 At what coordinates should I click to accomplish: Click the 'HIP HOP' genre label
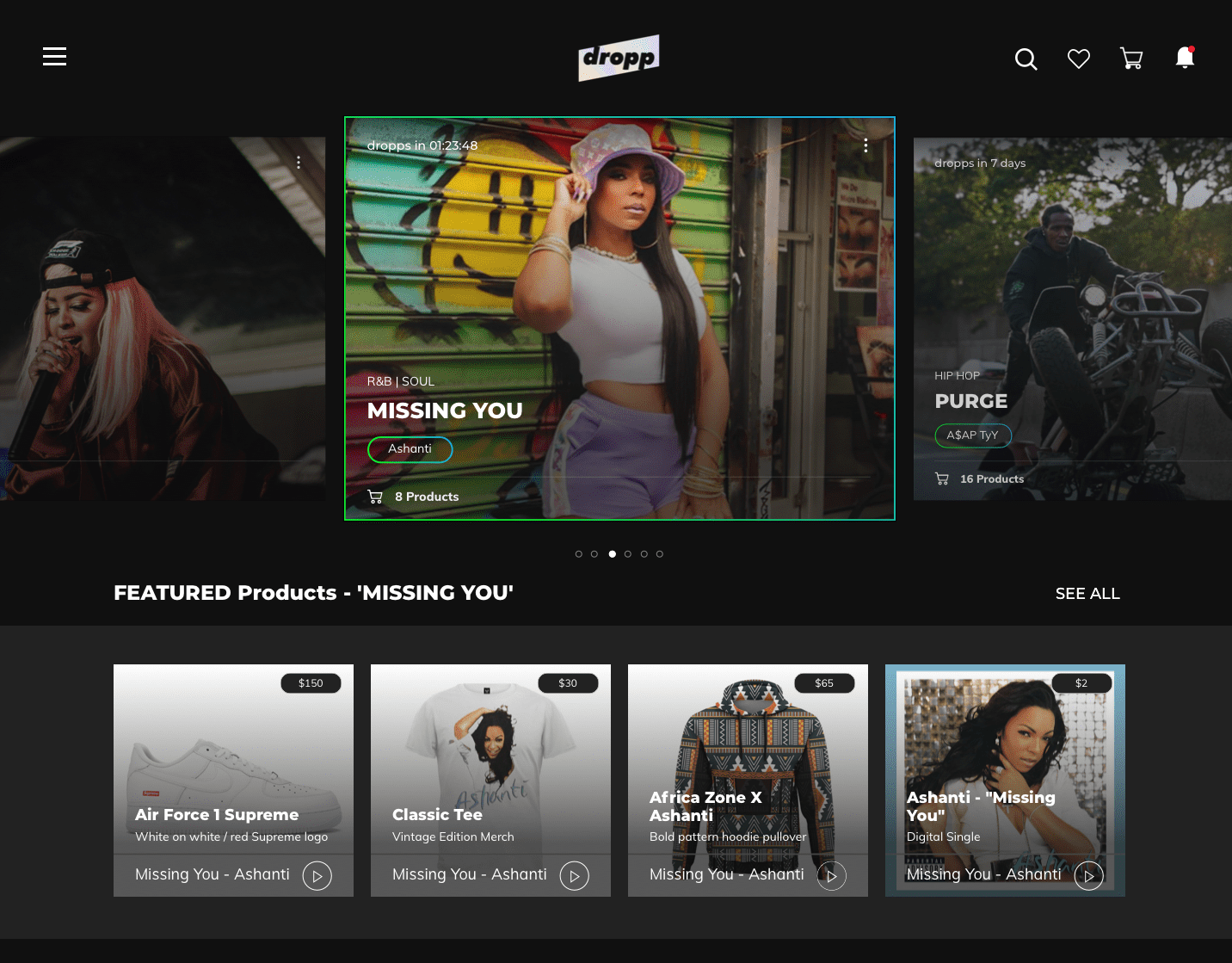pyautogui.click(x=958, y=376)
